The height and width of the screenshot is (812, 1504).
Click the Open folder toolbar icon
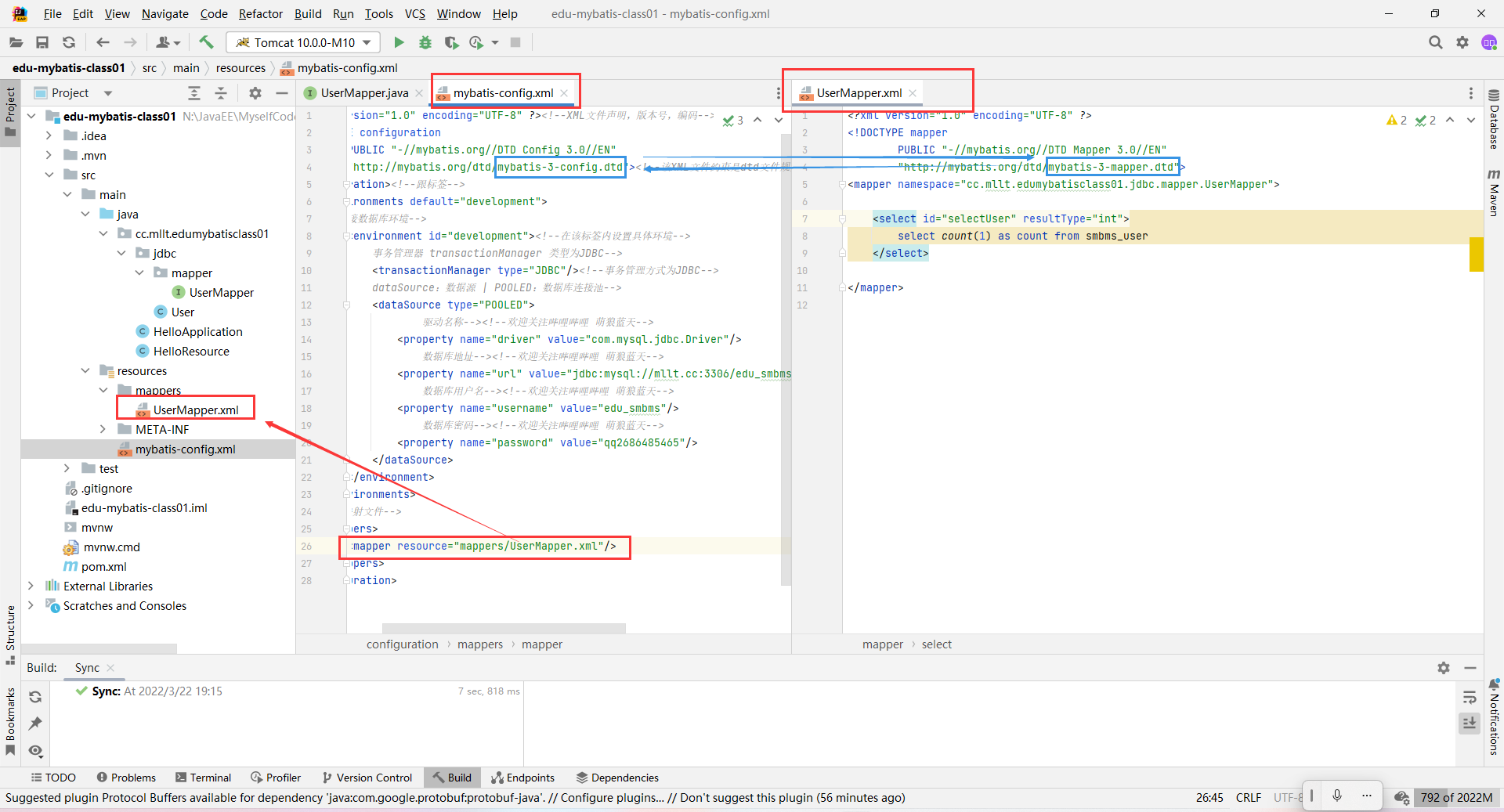point(16,42)
